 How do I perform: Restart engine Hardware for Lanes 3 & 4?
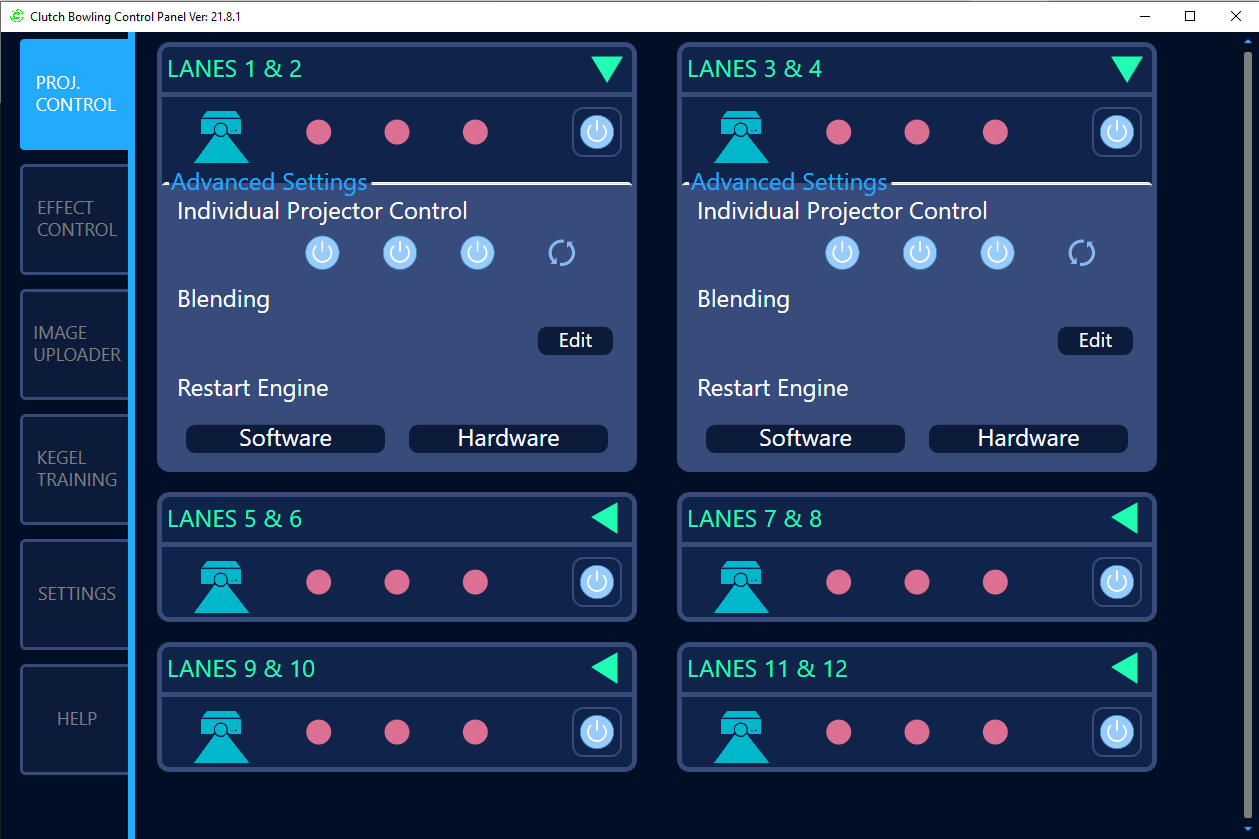(x=1028, y=438)
